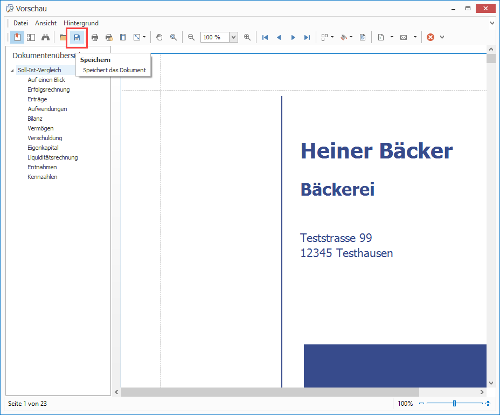Go to the next page
This screenshot has height=415, width=500.
click(293, 37)
